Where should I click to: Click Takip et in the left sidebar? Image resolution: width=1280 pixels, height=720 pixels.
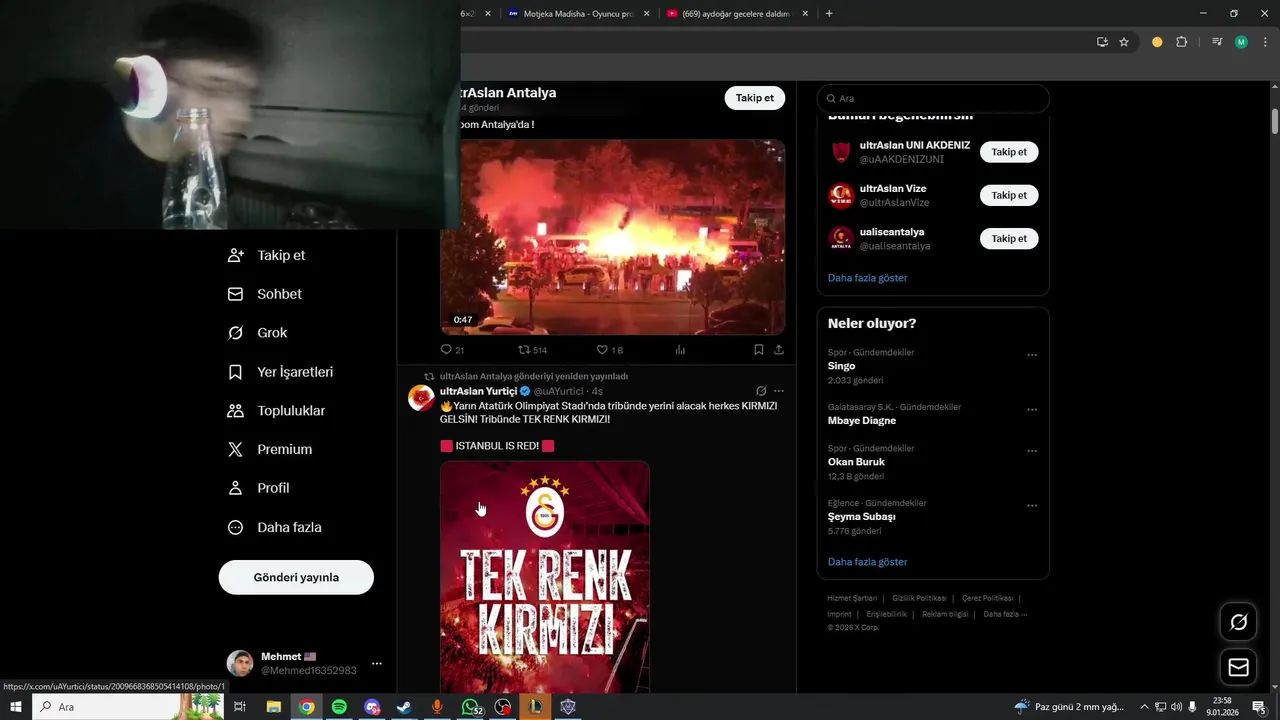(x=267, y=255)
